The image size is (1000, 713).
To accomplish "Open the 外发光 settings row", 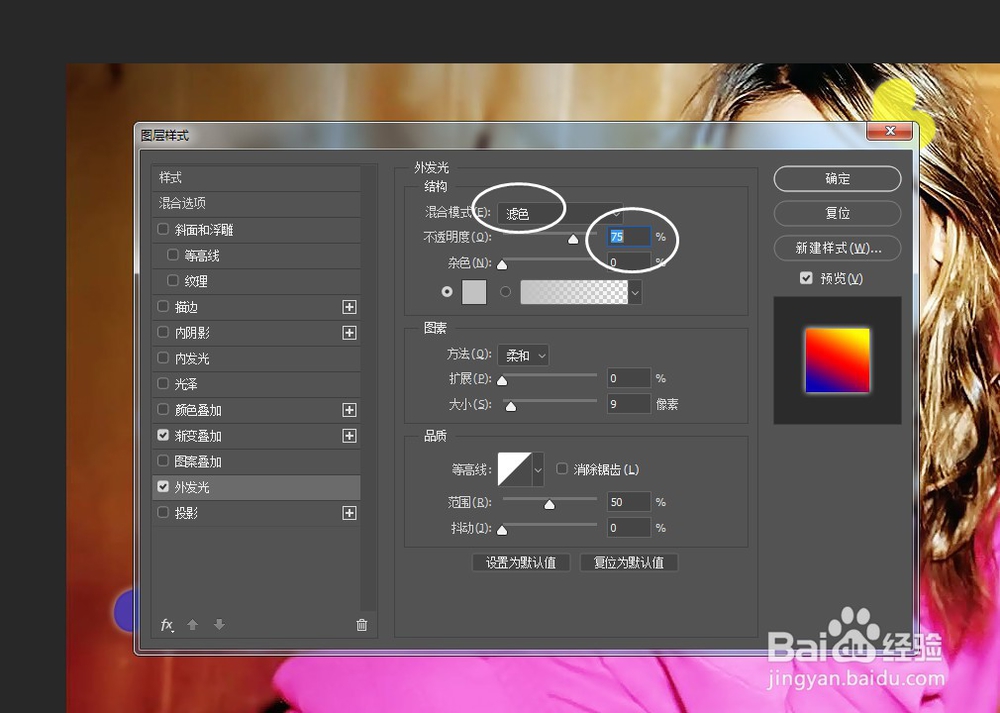I will coord(256,487).
